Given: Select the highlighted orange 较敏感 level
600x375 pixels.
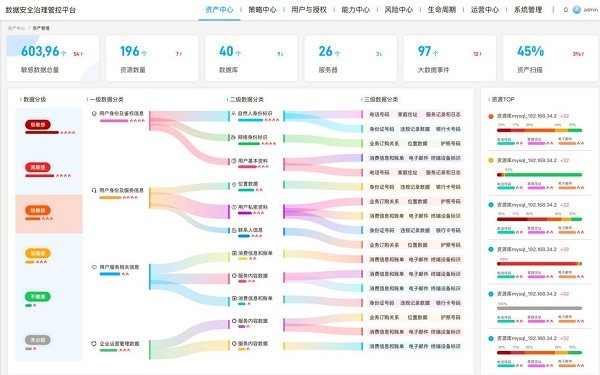Looking at the screenshot, I should pos(49,214).
